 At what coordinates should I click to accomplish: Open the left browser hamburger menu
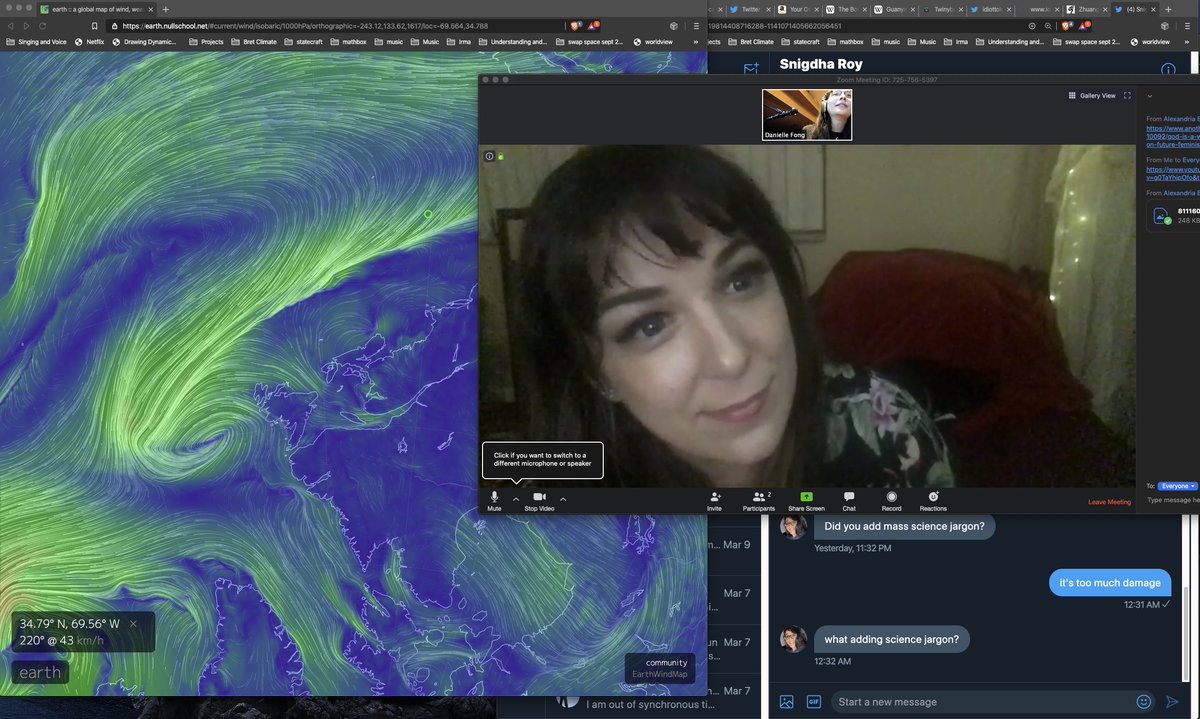[696, 26]
